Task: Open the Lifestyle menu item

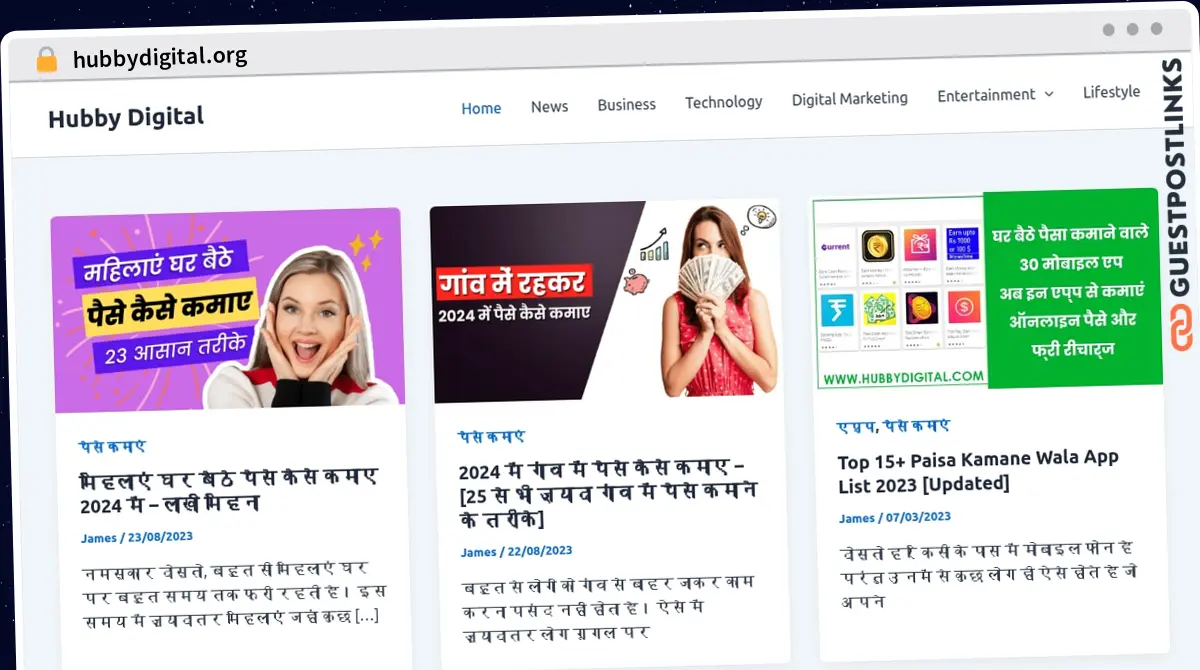Action: [x=1111, y=91]
